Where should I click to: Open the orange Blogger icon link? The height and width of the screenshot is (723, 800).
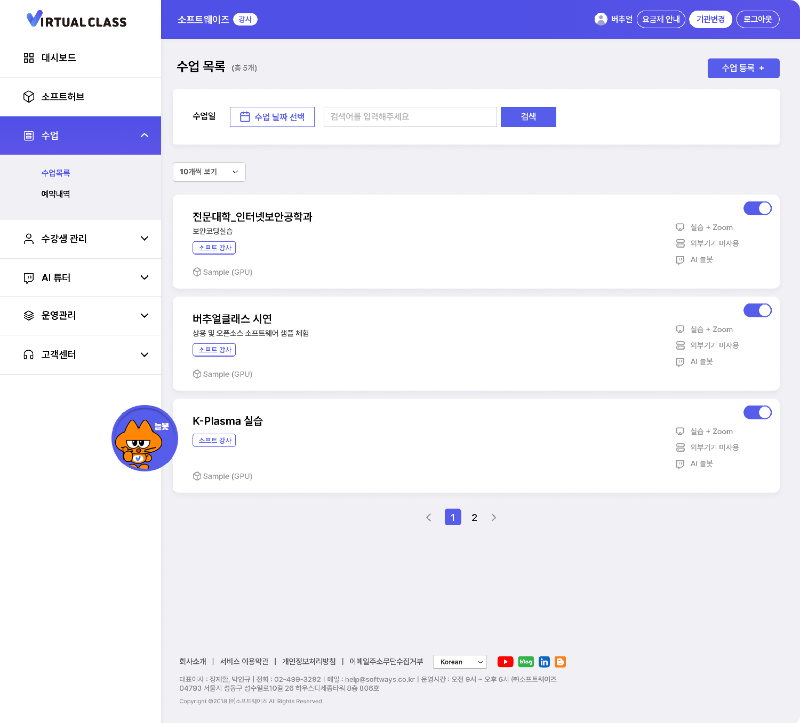point(560,661)
